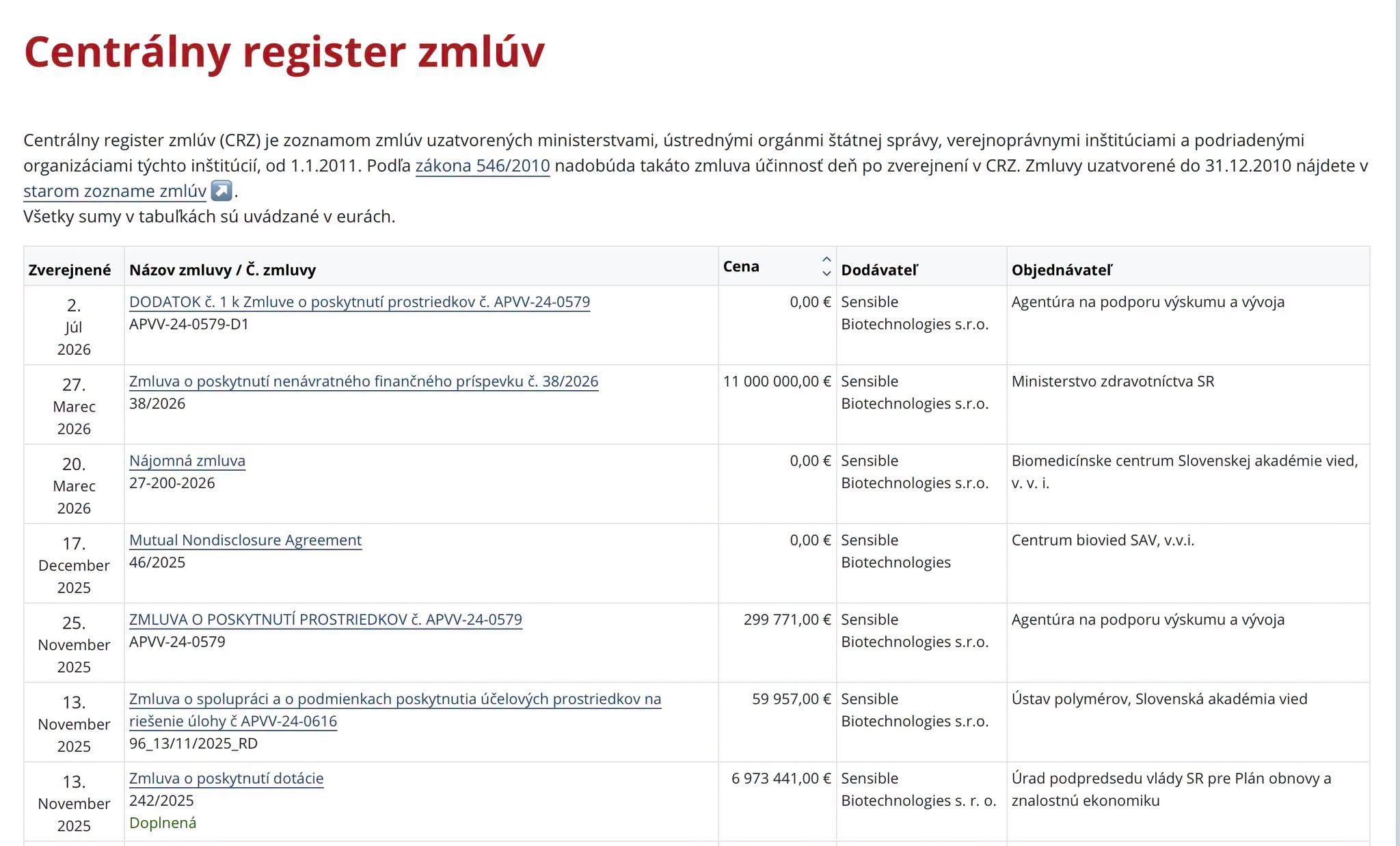
Task: Click the 11 000 000,00 € price cell
Action: click(777, 381)
